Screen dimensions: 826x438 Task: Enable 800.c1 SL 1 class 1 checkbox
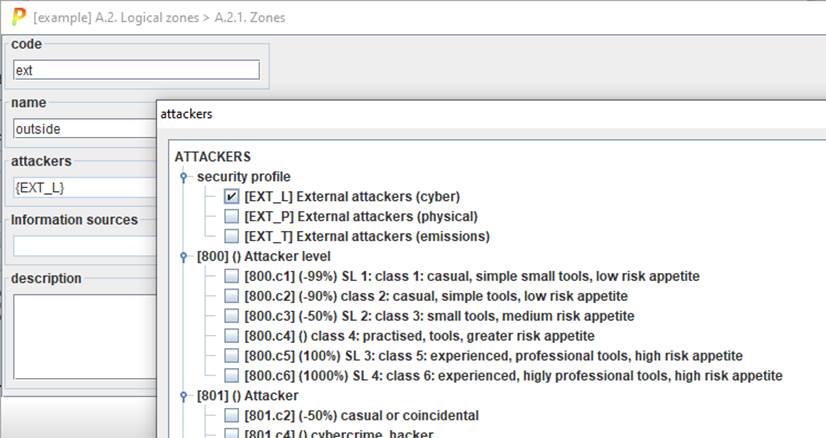pos(232,276)
